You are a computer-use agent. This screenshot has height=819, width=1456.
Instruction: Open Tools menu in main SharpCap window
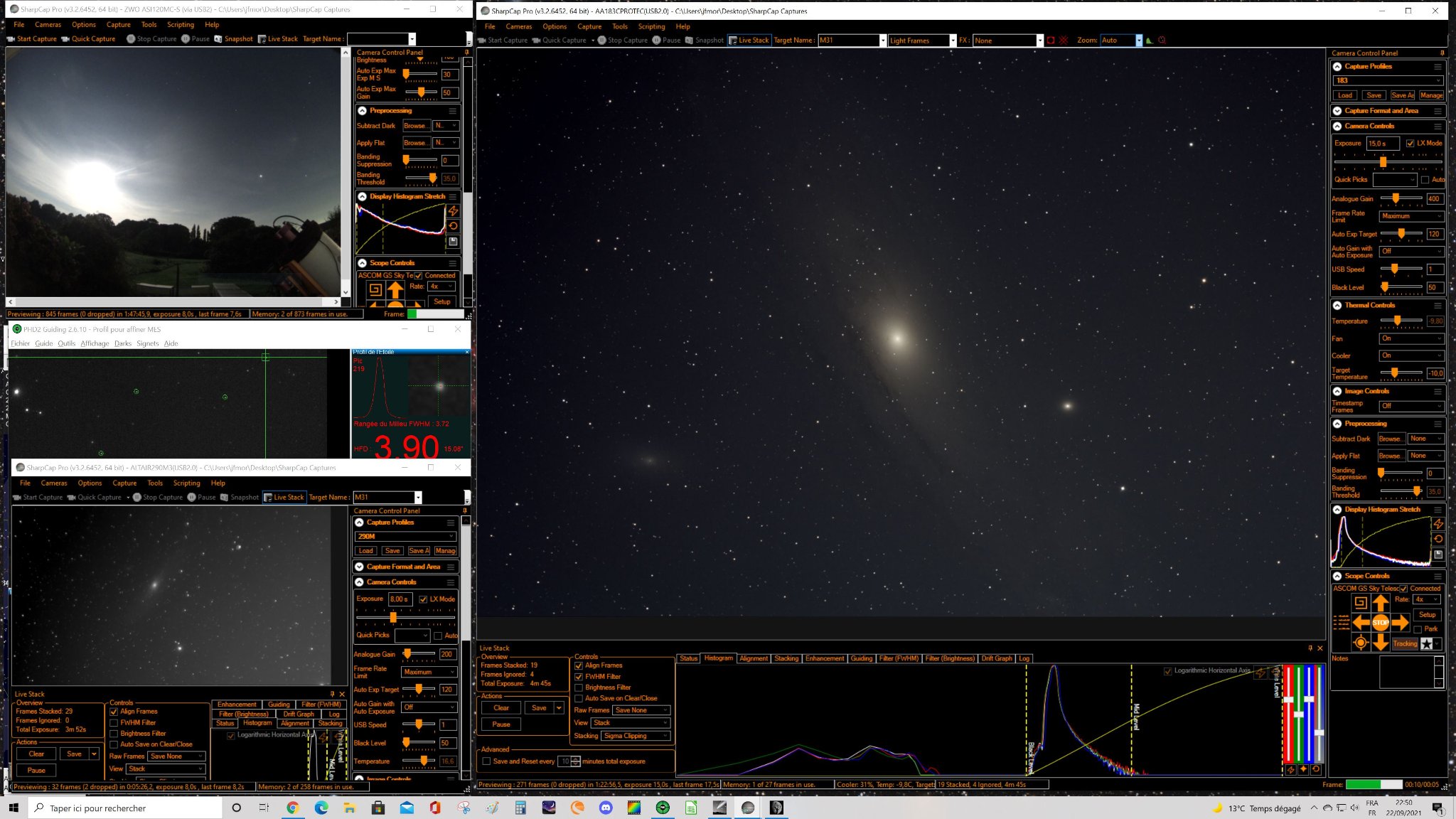click(x=620, y=26)
